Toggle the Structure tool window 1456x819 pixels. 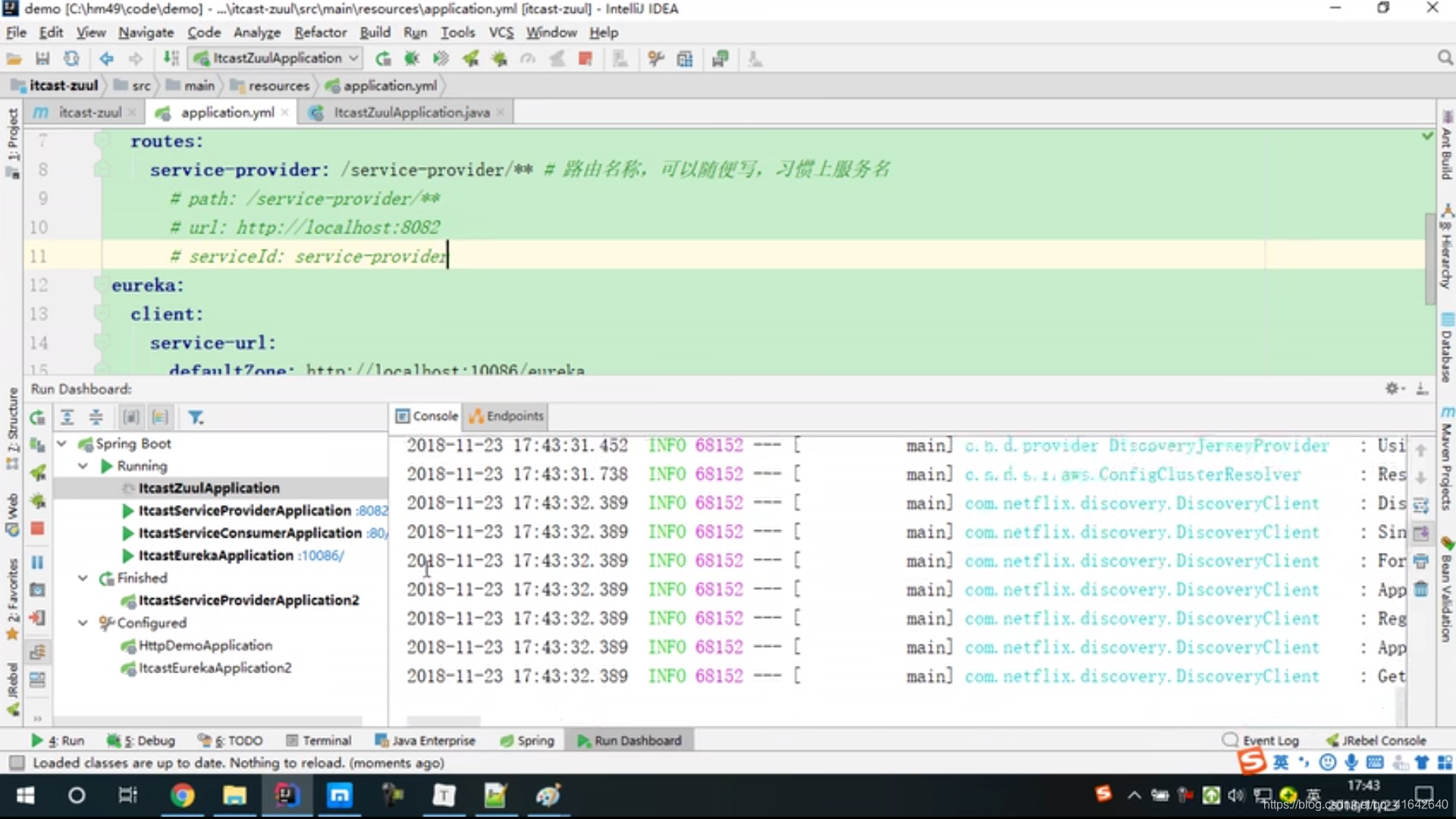click(13, 428)
